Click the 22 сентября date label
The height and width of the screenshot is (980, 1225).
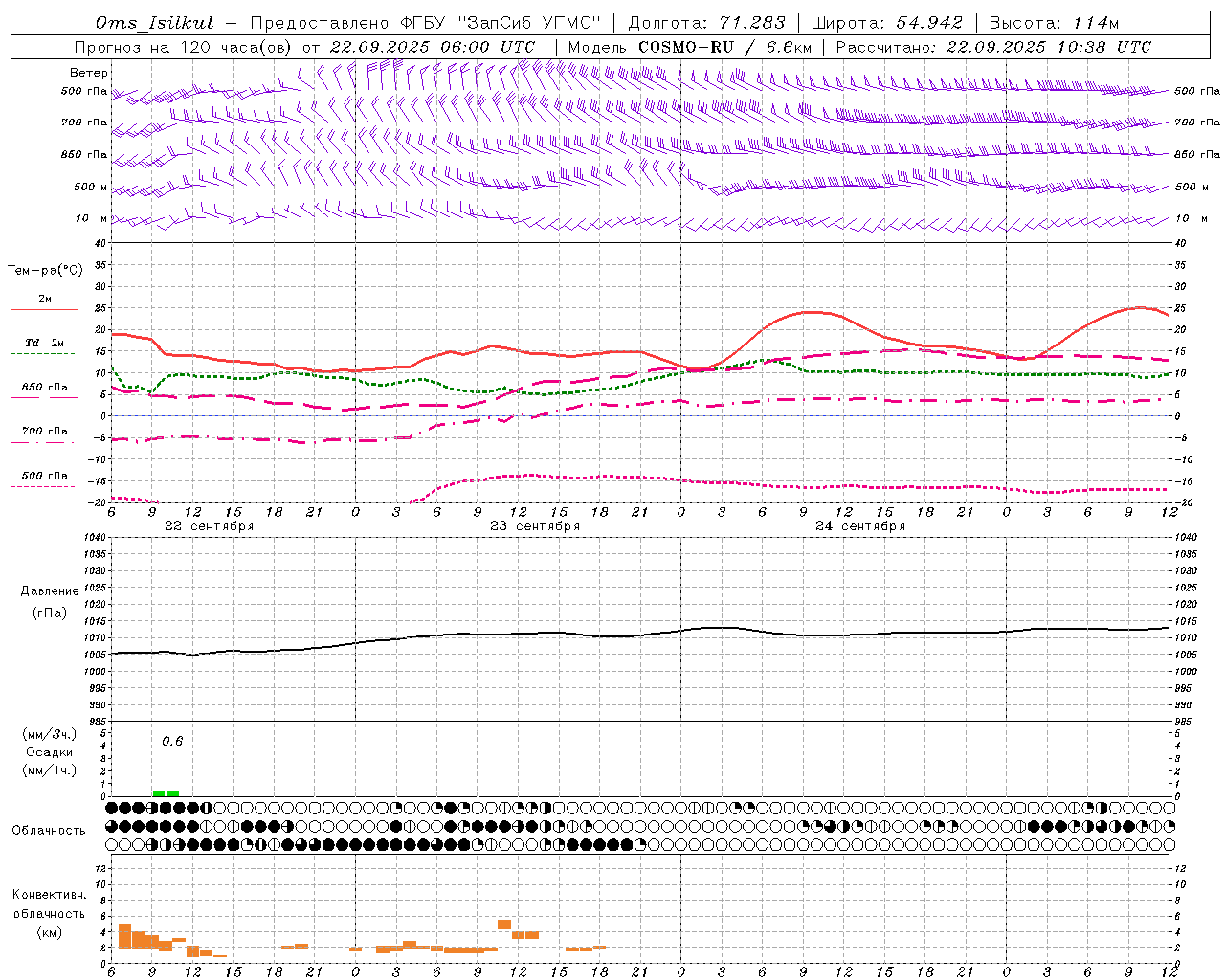click(x=209, y=526)
